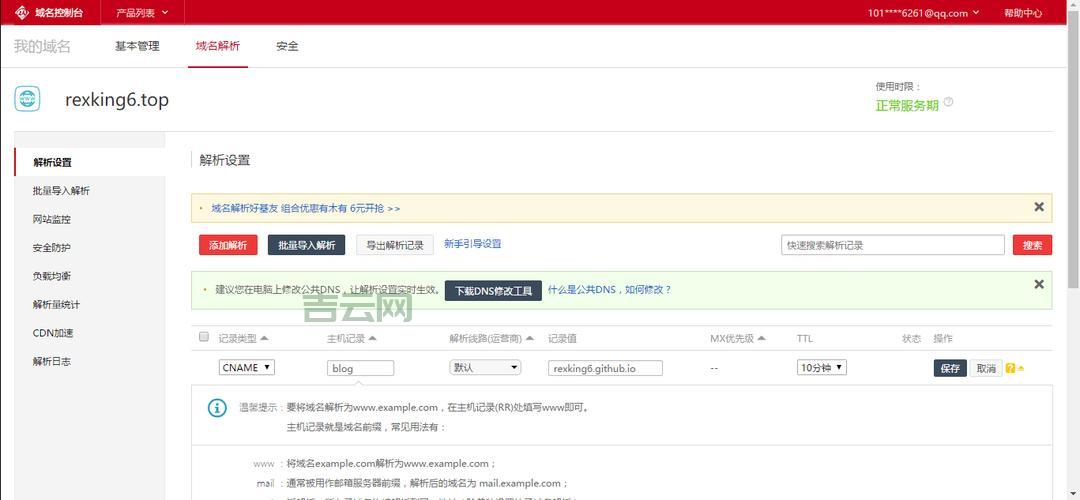Viewport: 1080px width, 500px height.
Task: Select 解析设置 in the sidebar
Action: (90, 163)
